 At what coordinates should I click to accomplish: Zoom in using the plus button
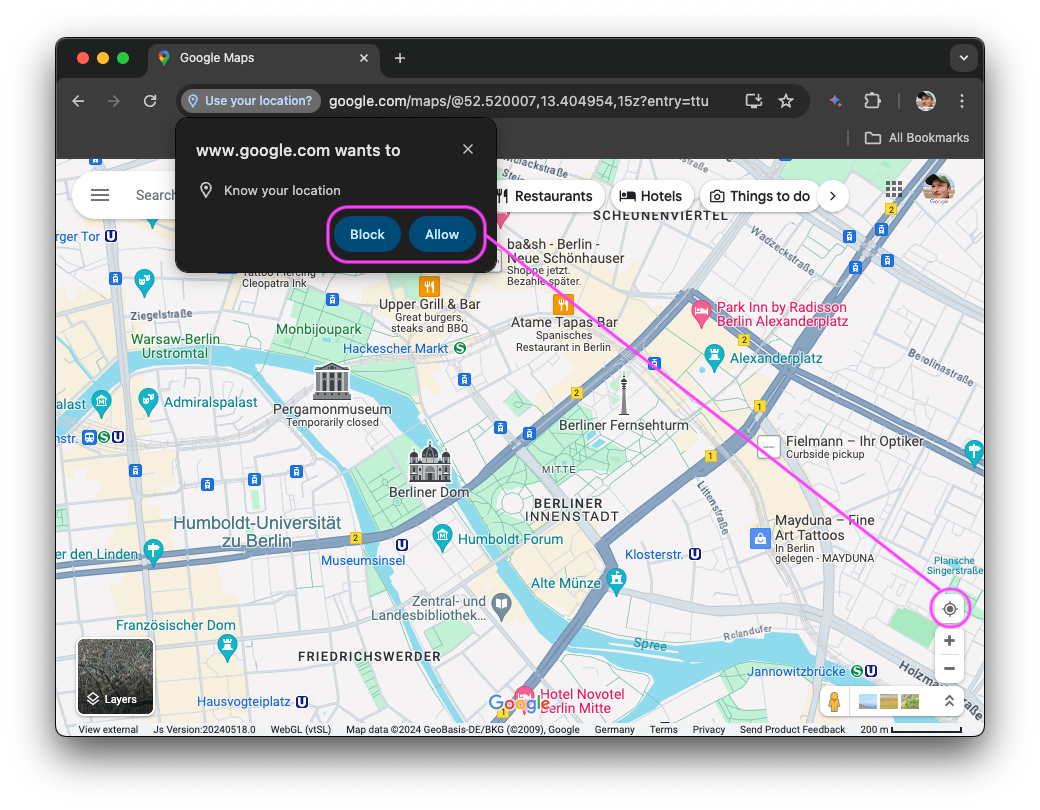(948, 641)
